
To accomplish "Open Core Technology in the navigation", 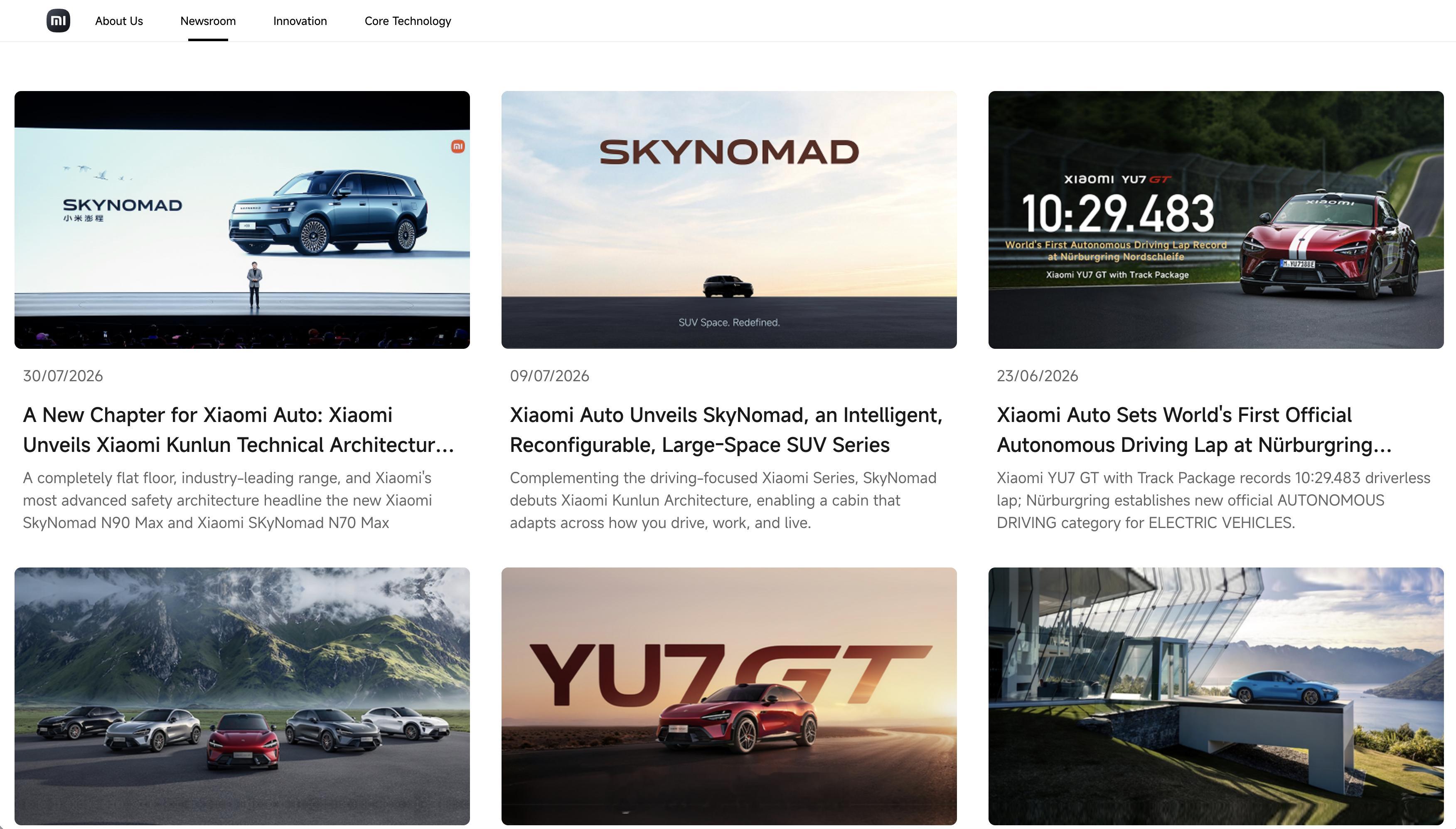I will pyautogui.click(x=407, y=21).
